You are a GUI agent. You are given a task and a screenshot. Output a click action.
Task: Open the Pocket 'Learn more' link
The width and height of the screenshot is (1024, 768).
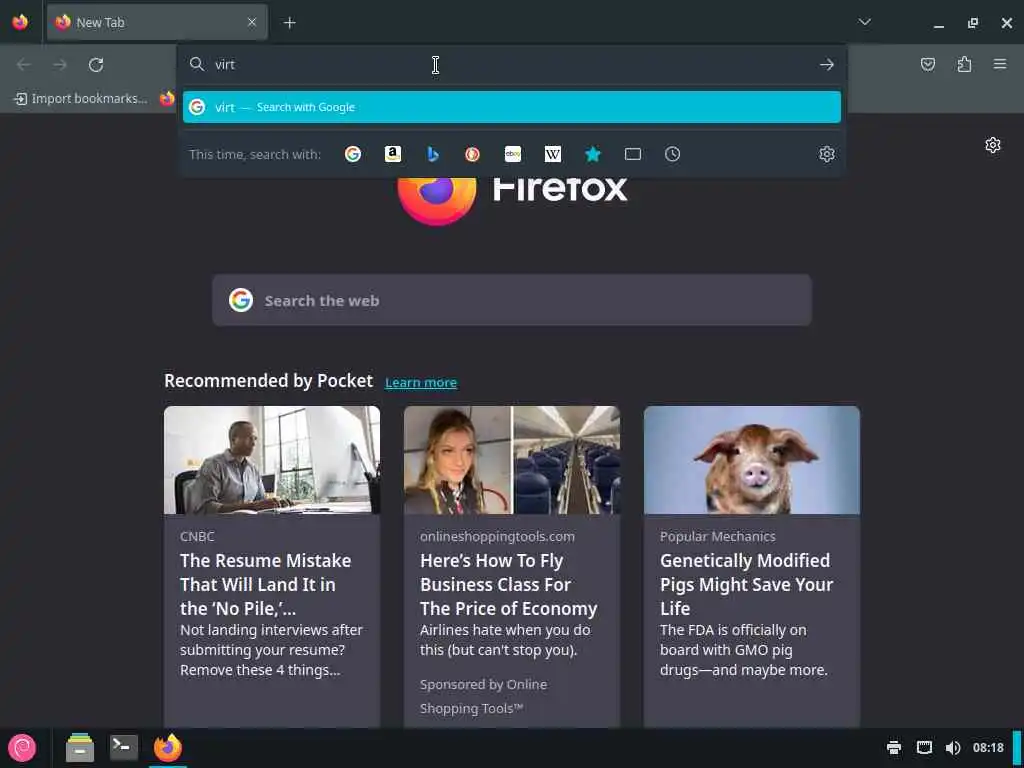click(421, 383)
